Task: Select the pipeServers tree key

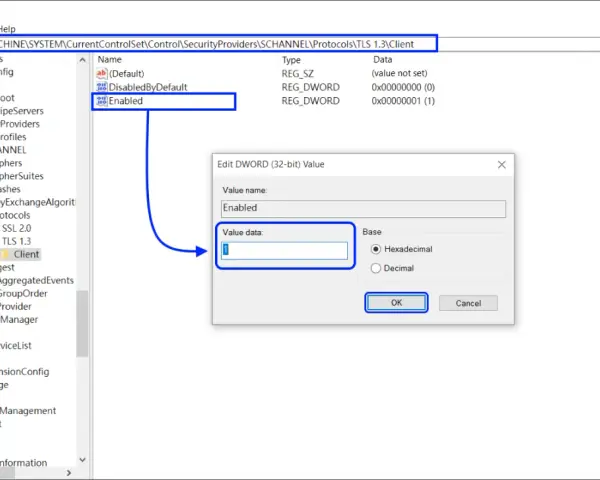Action: (22, 111)
